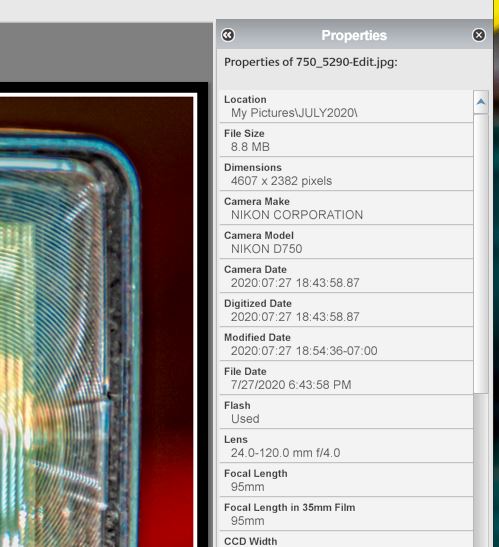Select the Lens 24.0-120.0 mm row
The width and height of the screenshot is (499, 547).
click(x=346, y=446)
